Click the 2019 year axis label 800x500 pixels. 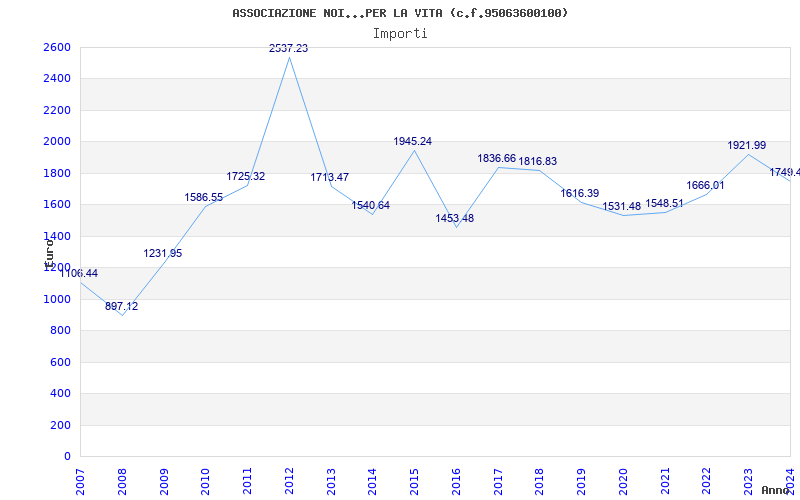coord(581,482)
